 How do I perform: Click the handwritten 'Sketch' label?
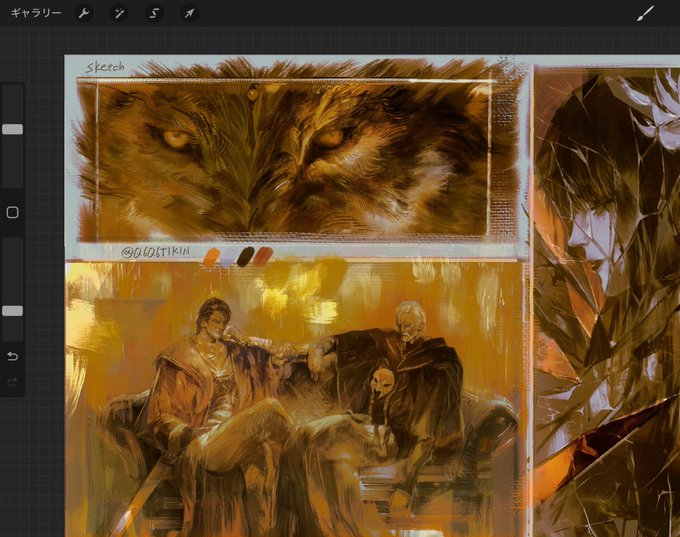pyautogui.click(x=105, y=67)
